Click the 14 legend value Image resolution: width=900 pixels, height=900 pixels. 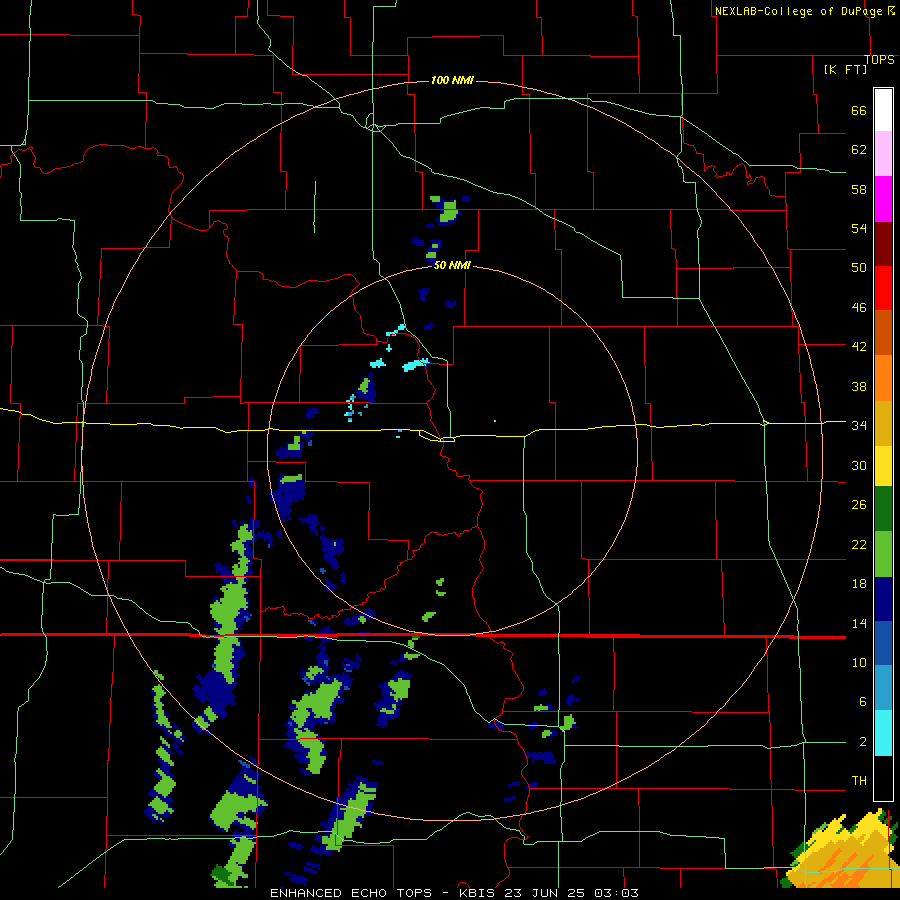click(859, 623)
